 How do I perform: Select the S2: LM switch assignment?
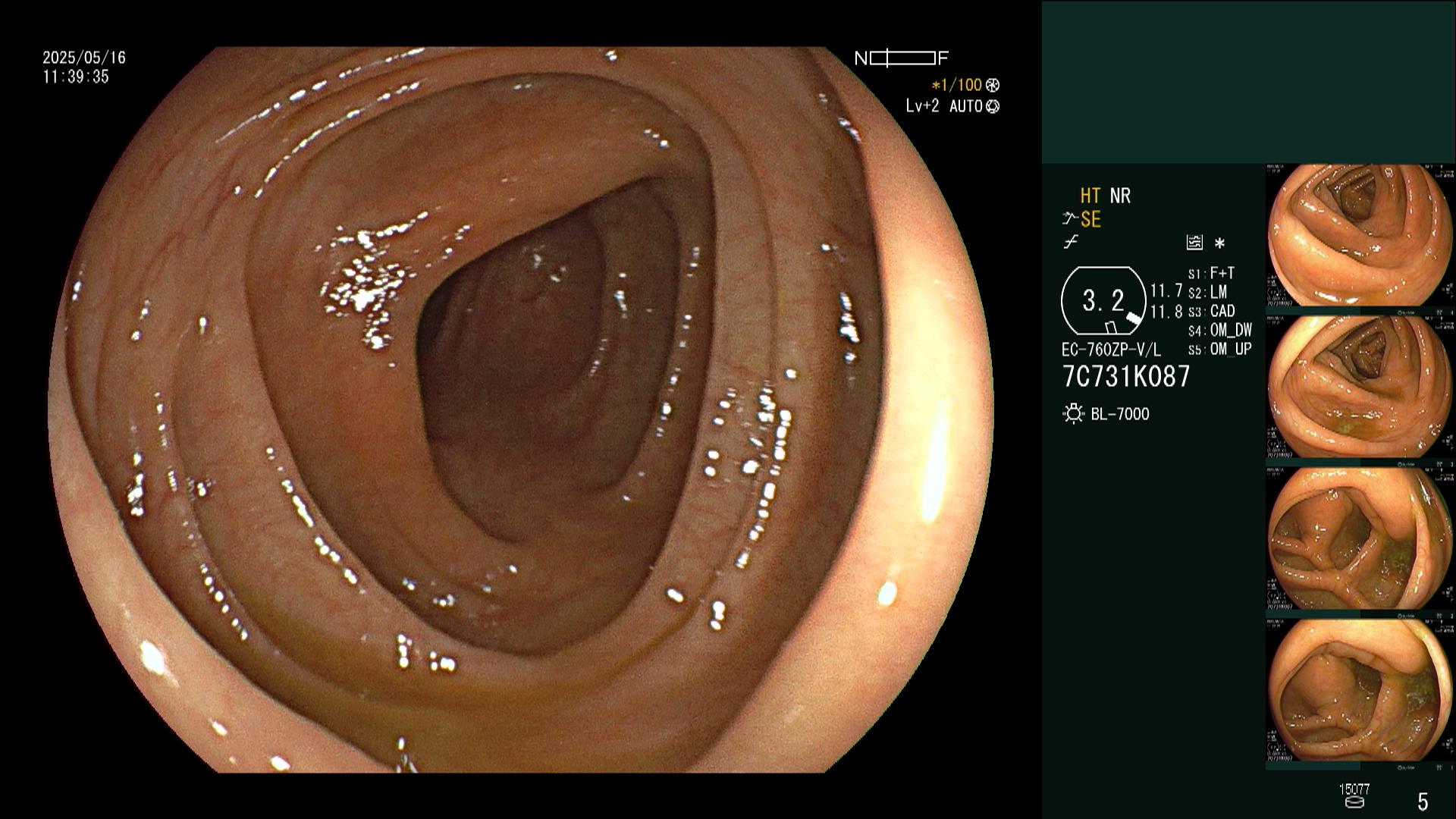1207,292
